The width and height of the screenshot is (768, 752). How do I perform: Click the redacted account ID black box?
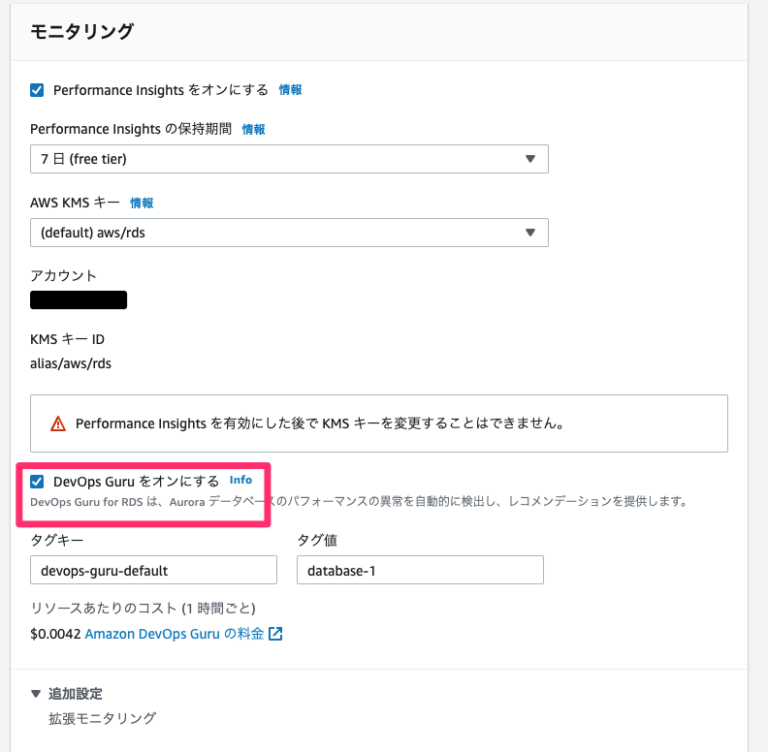(78, 300)
